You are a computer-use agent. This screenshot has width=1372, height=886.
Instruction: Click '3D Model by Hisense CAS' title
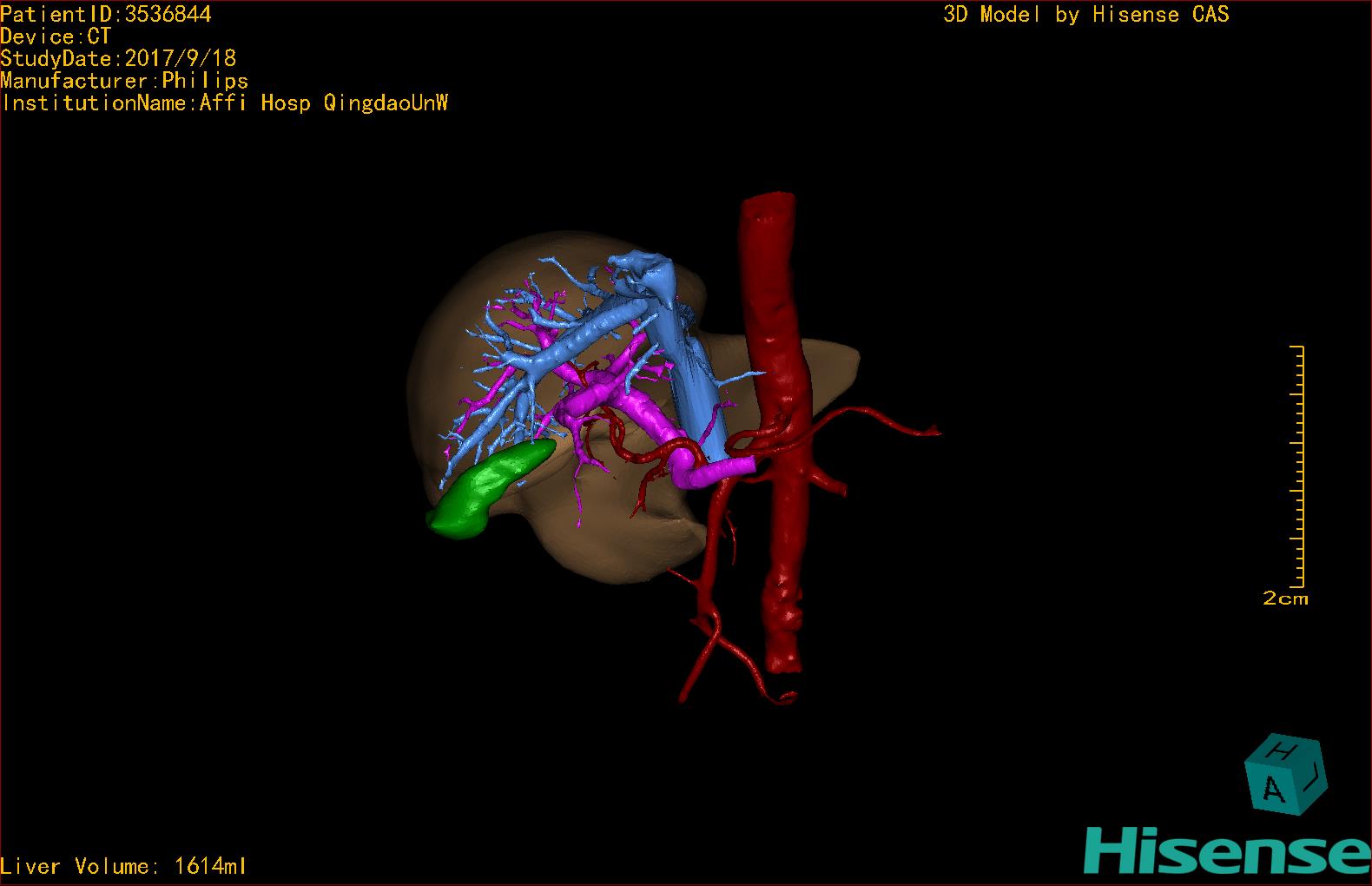1085,14
